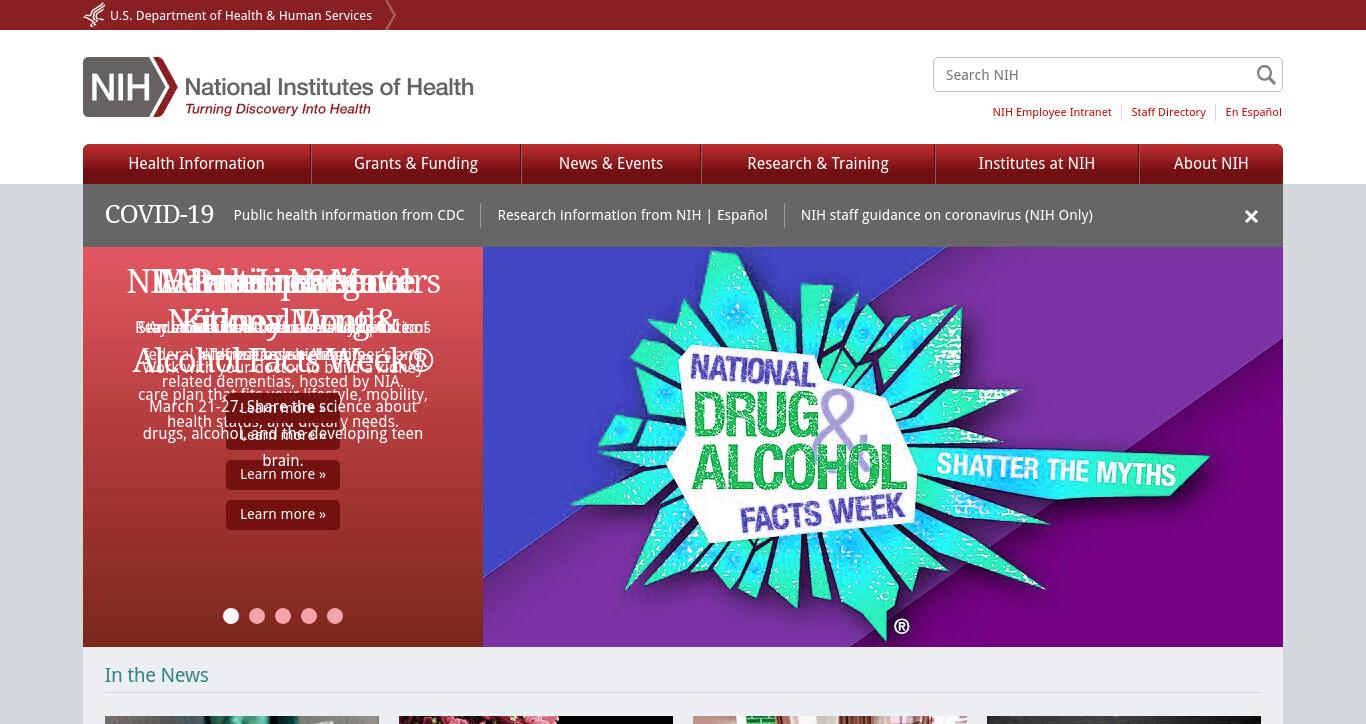The image size is (1366, 724).
Task: Open Research information from NIH link
Action: (x=599, y=215)
